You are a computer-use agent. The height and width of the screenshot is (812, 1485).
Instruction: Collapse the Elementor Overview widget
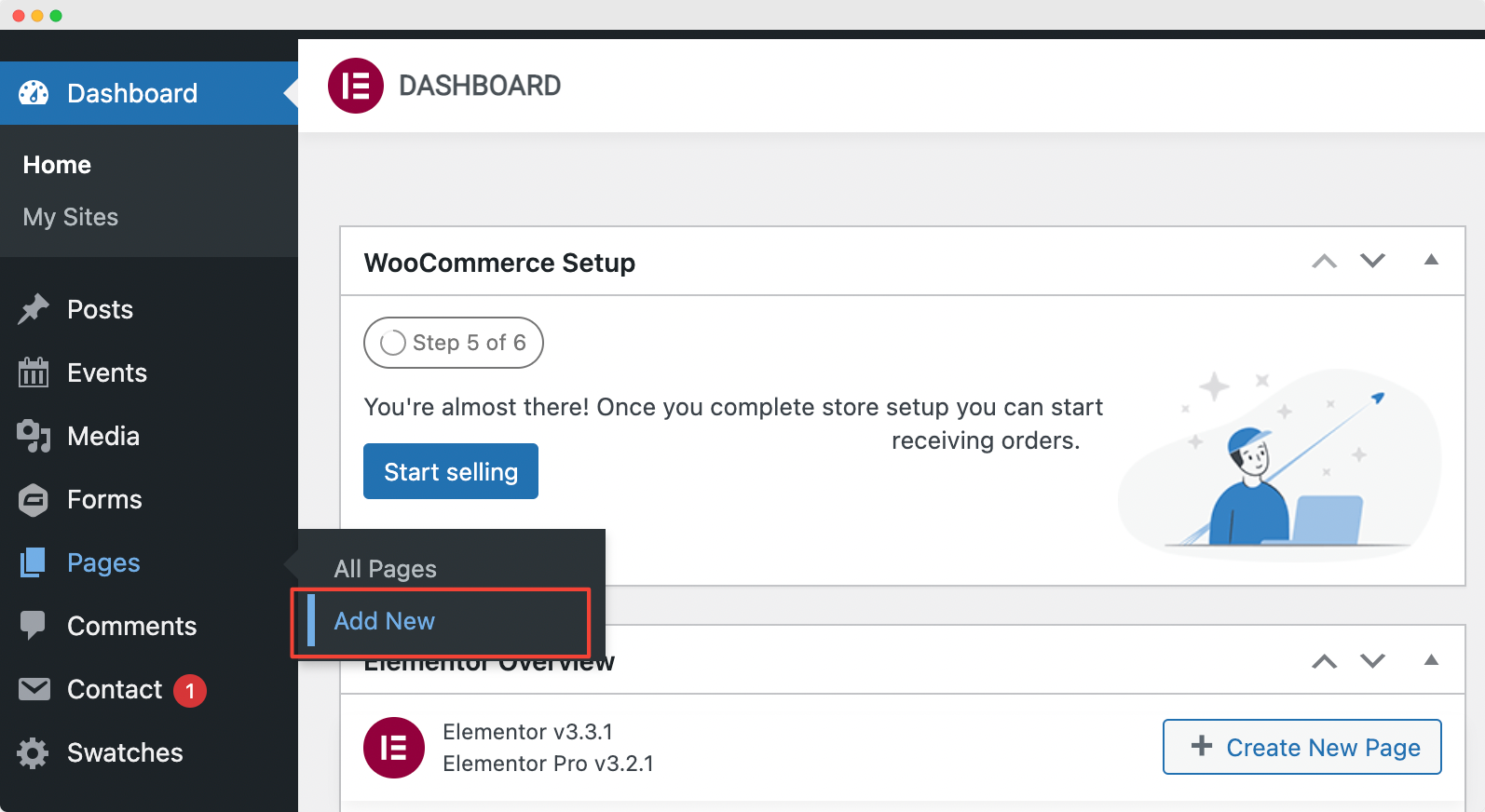1431,660
